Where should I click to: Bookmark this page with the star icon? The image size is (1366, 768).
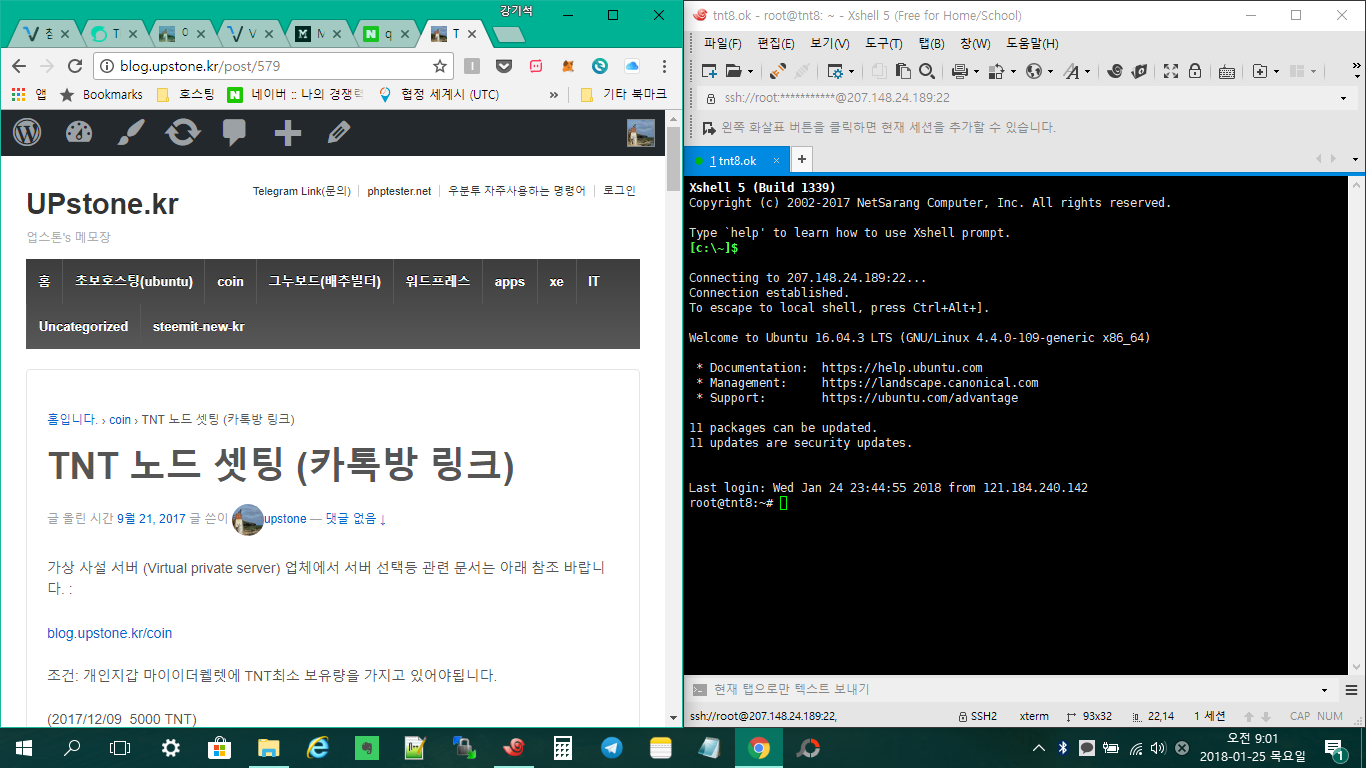point(439,66)
